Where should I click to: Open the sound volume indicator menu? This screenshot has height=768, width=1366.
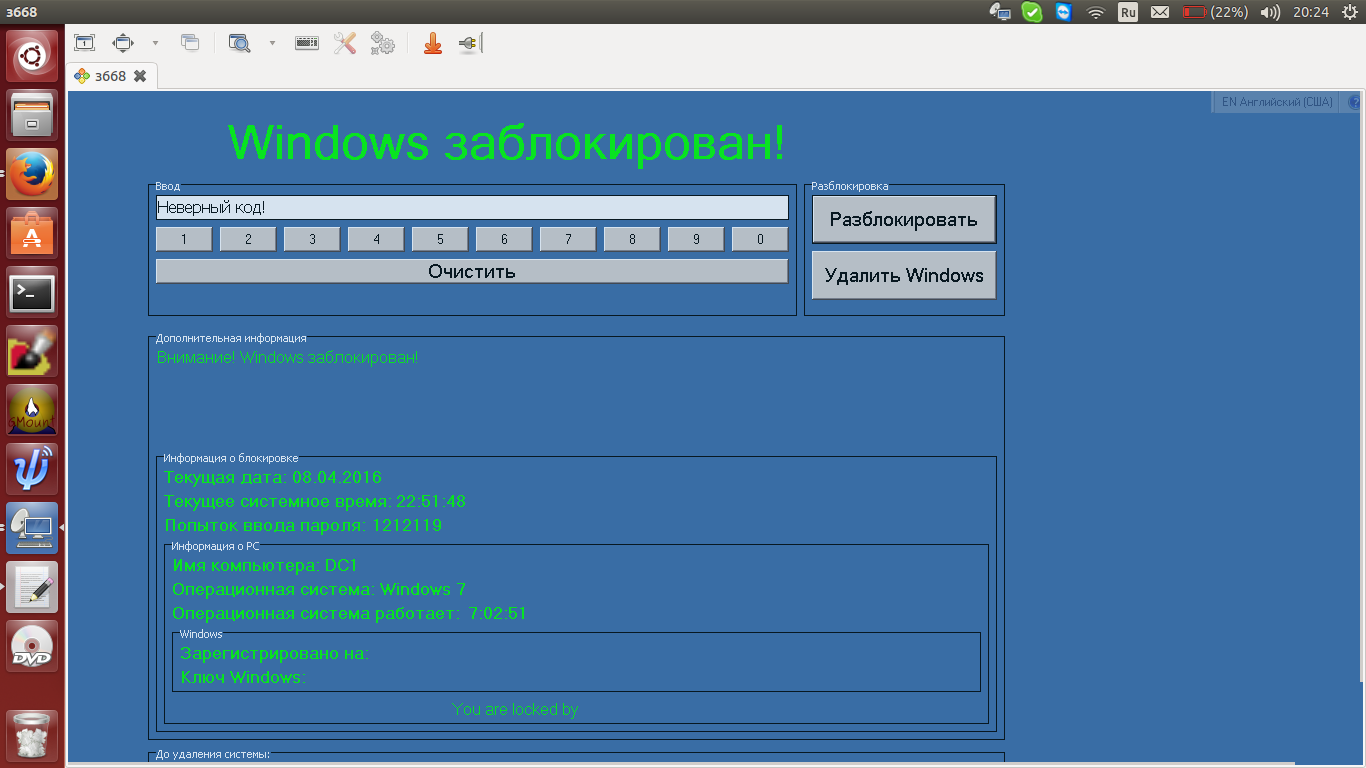(1271, 12)
